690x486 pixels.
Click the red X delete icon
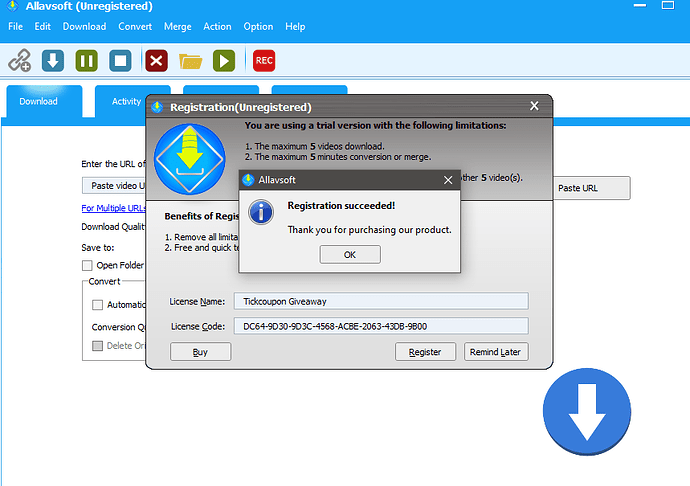(156, 61)
